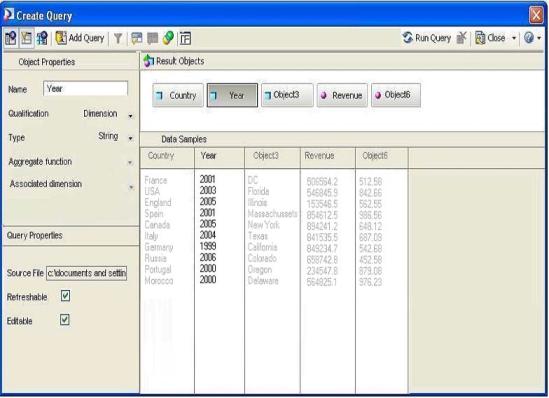Image resolution: width=549 pixels, height=398 pixels.
Task: Click the 1999 value in Year column
Action: (x=208, y=246)
